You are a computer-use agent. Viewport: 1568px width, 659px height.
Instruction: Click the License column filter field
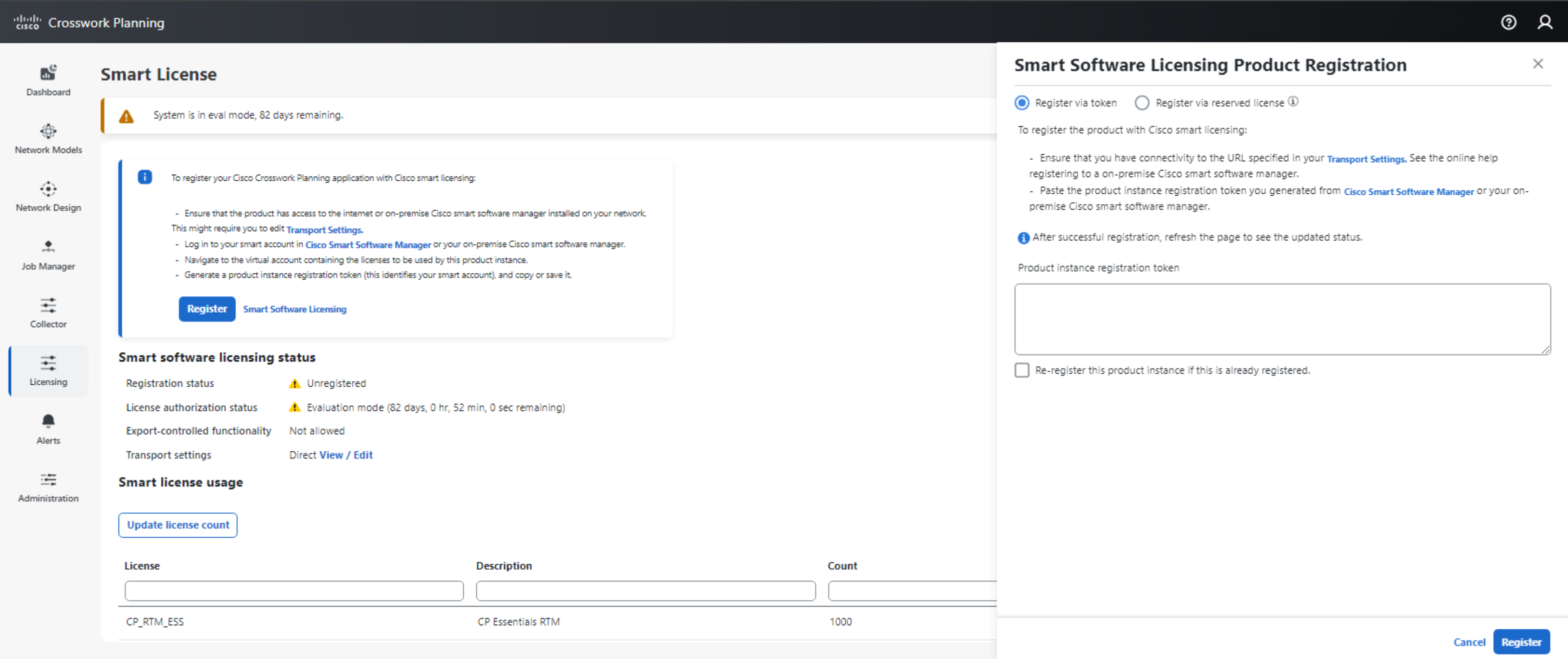click(x=294, y=590)
